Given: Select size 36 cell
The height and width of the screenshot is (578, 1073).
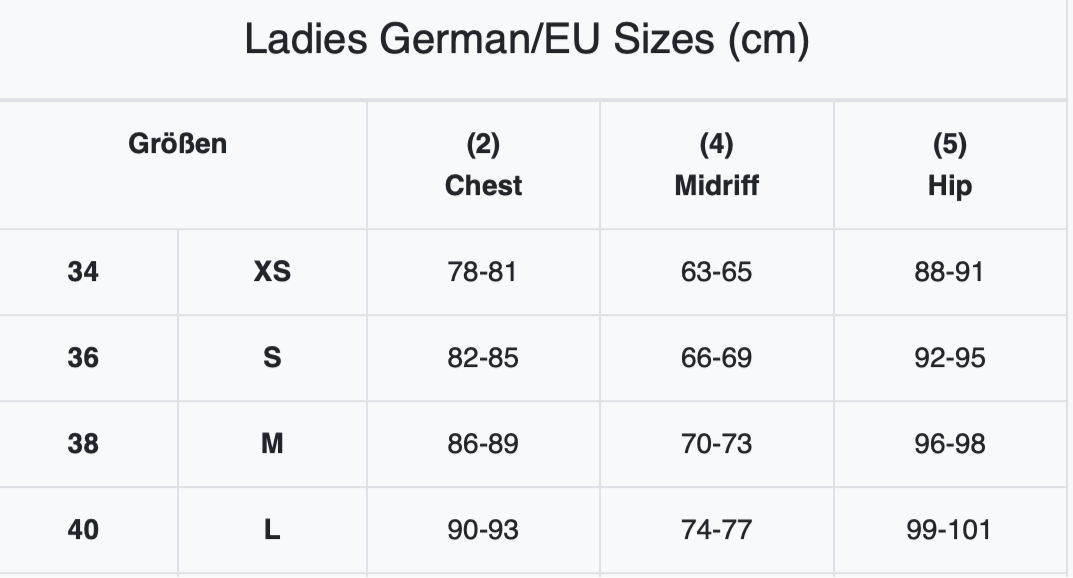Looking at the screenshot, I should pos(83,358).
